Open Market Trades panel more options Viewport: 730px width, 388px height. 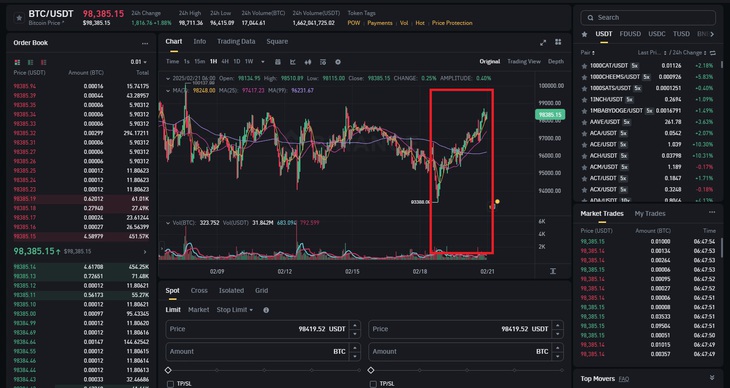click(712, 212)
